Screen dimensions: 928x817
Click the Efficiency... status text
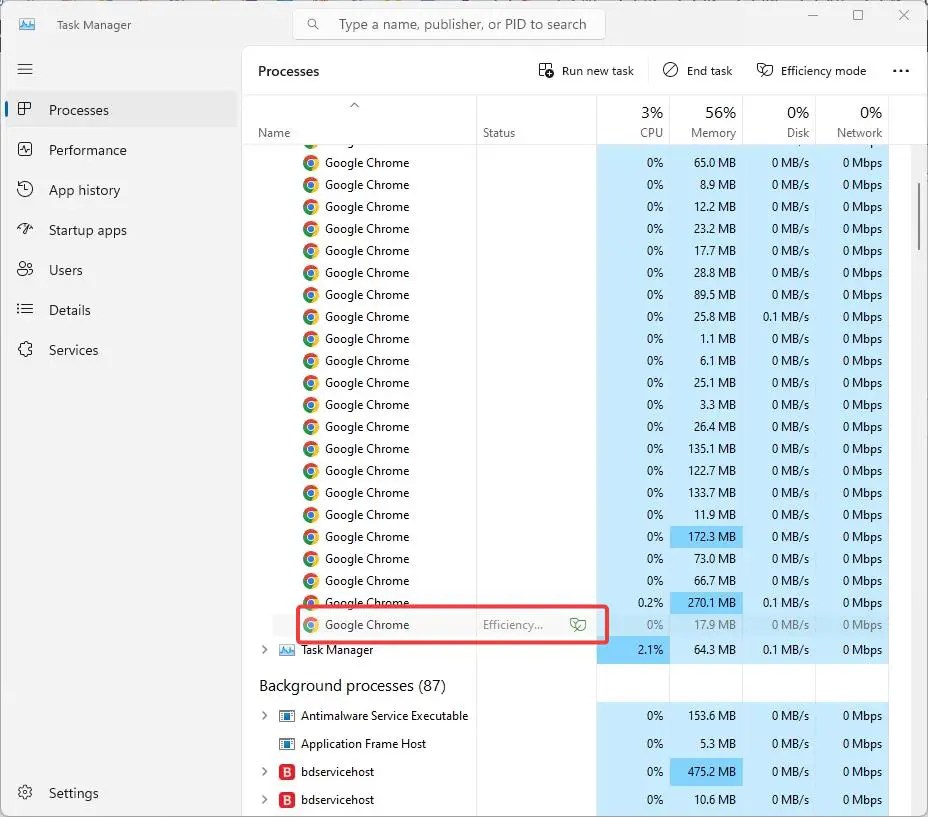point(513,625)
